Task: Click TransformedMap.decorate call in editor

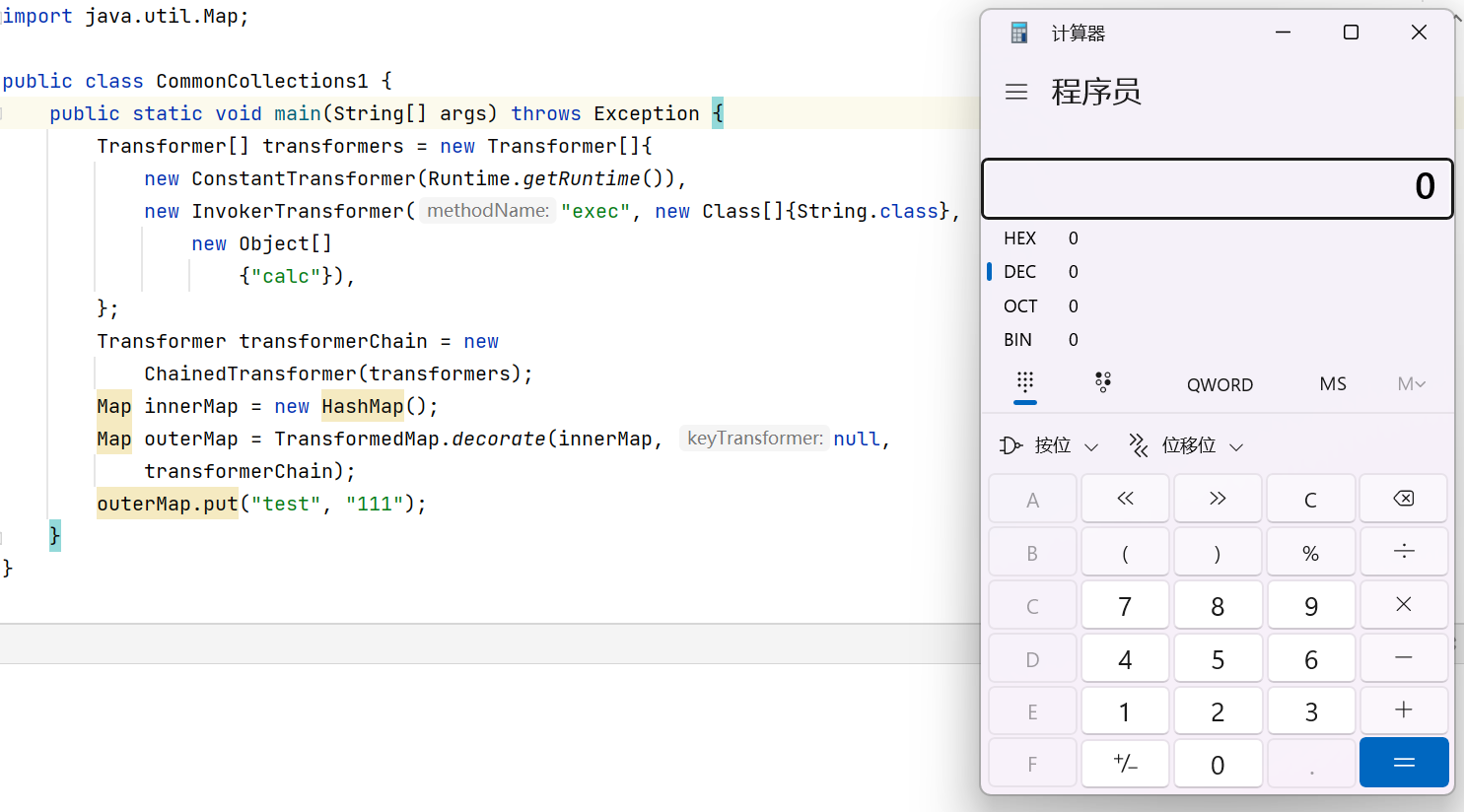Action: pyautogui.click(x=410, y=439)
